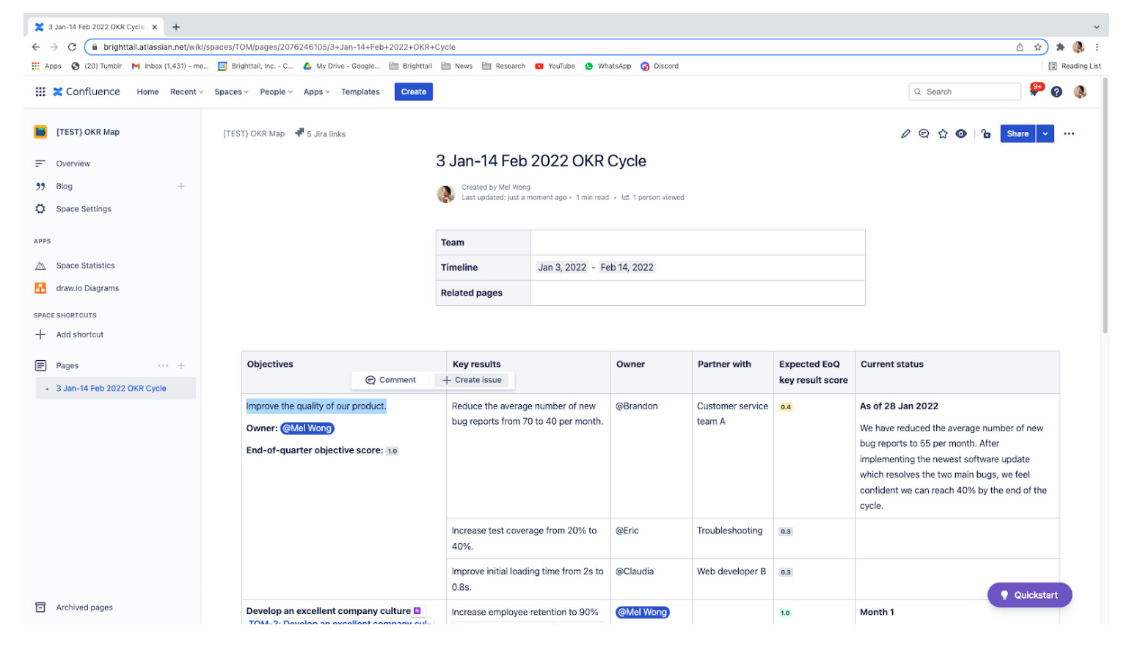1130x651 pixels.
Task: Create a new page with Pages plus icon
Action: [182, 366]
